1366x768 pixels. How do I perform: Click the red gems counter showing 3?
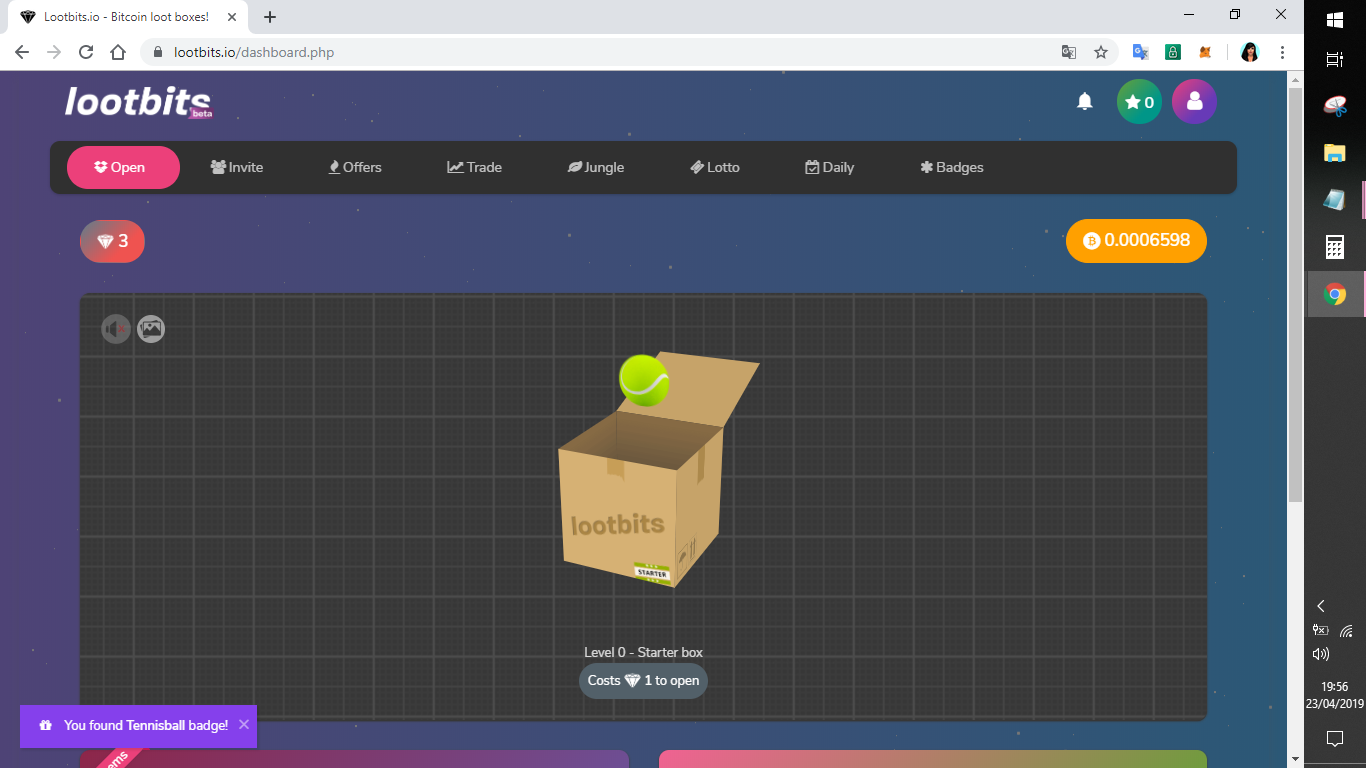[x=112, y=241]
